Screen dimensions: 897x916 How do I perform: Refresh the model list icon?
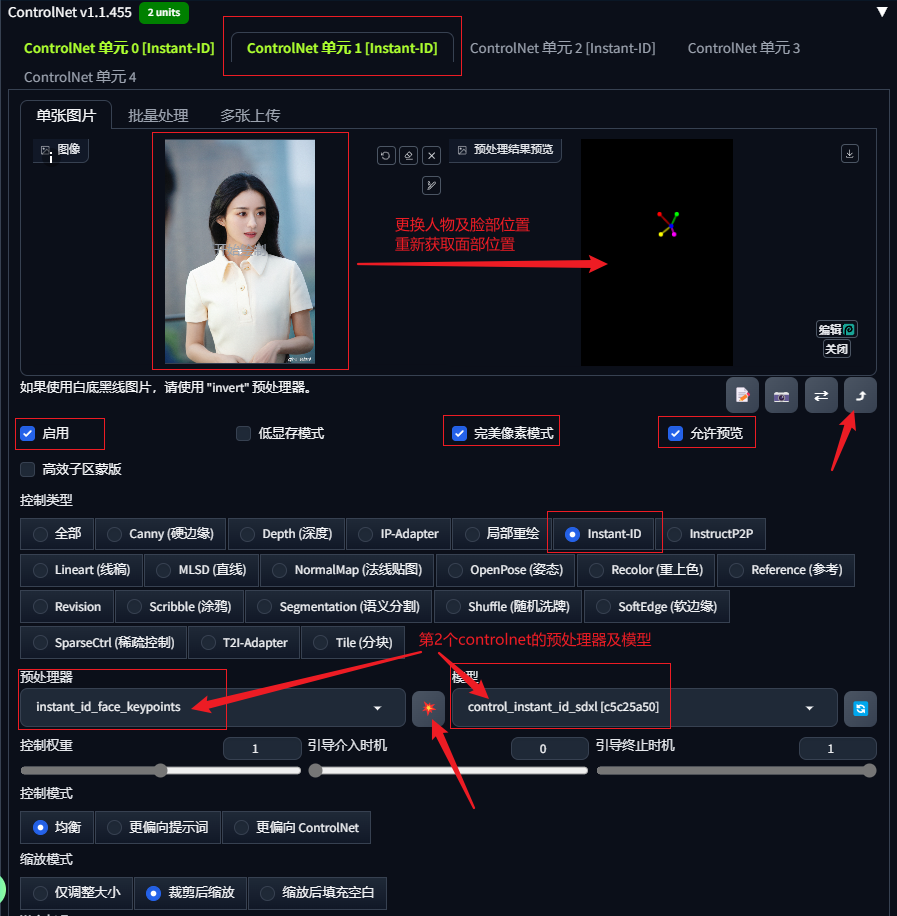(x=860, y=709)
